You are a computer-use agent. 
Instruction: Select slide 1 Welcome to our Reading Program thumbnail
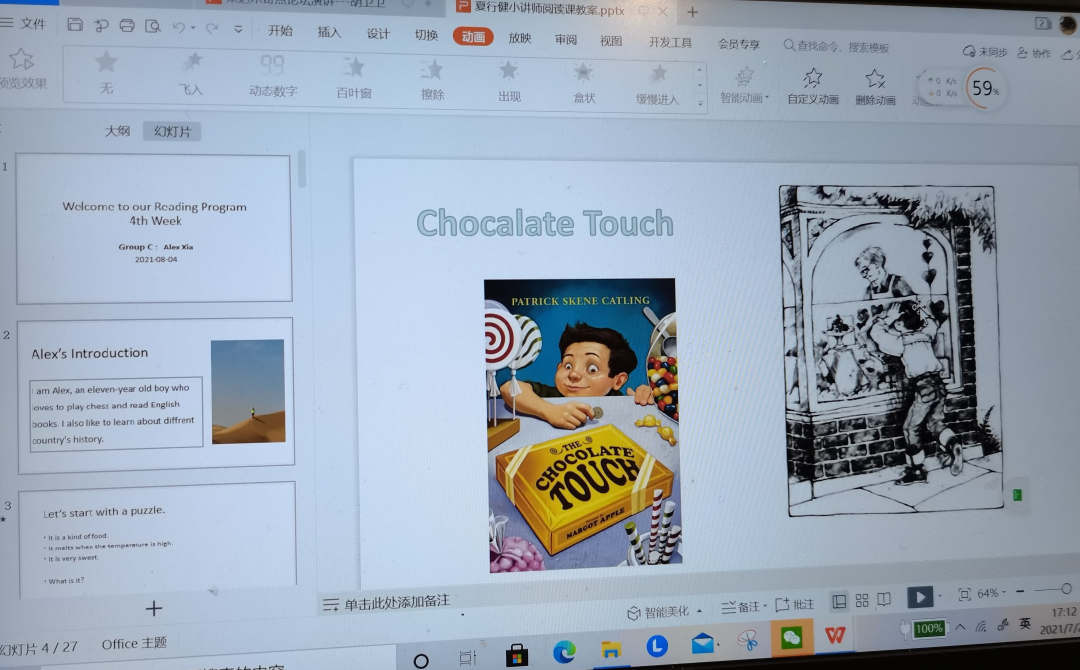click(x=154, y=228)
